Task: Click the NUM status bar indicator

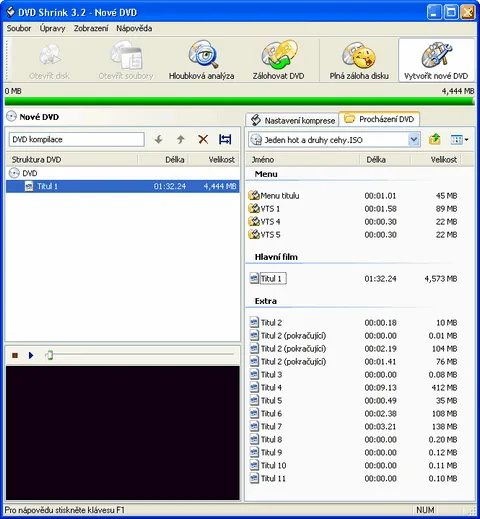Action: [425, 510]
